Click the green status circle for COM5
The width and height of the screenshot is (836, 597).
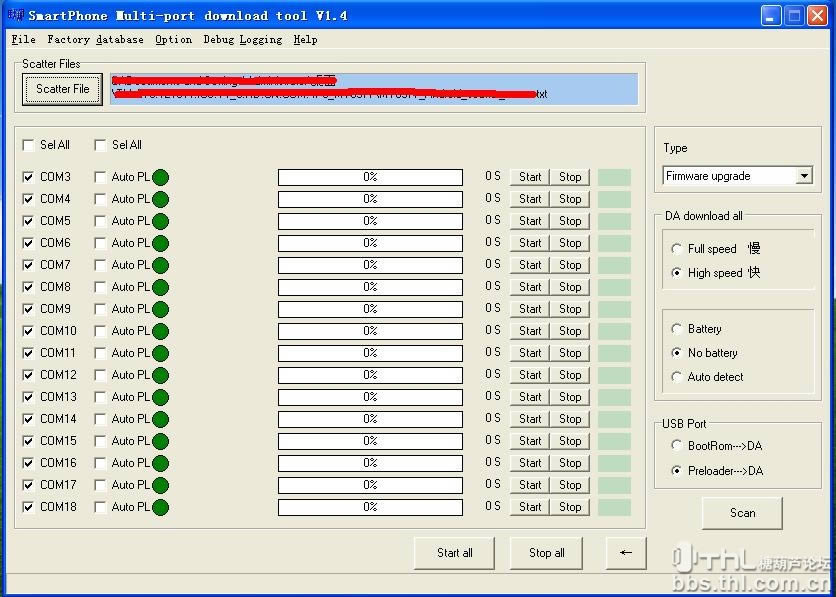coord(160,221)
